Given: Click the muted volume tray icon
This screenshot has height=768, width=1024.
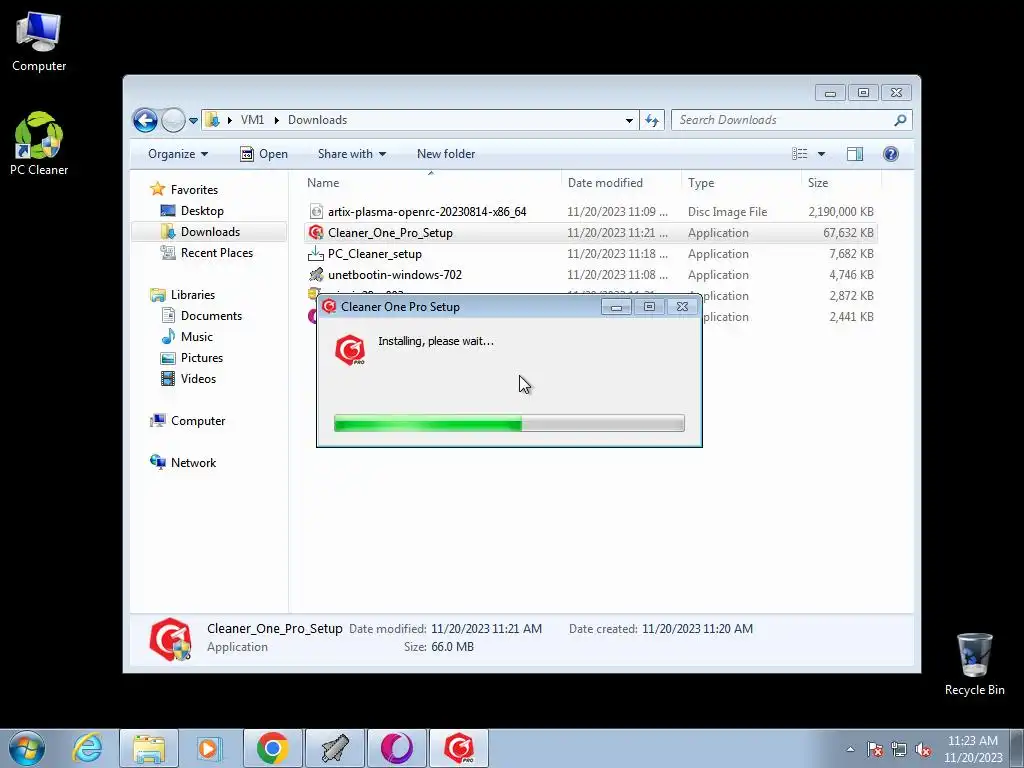Looking at the screenshot, I should pos(923,749).
